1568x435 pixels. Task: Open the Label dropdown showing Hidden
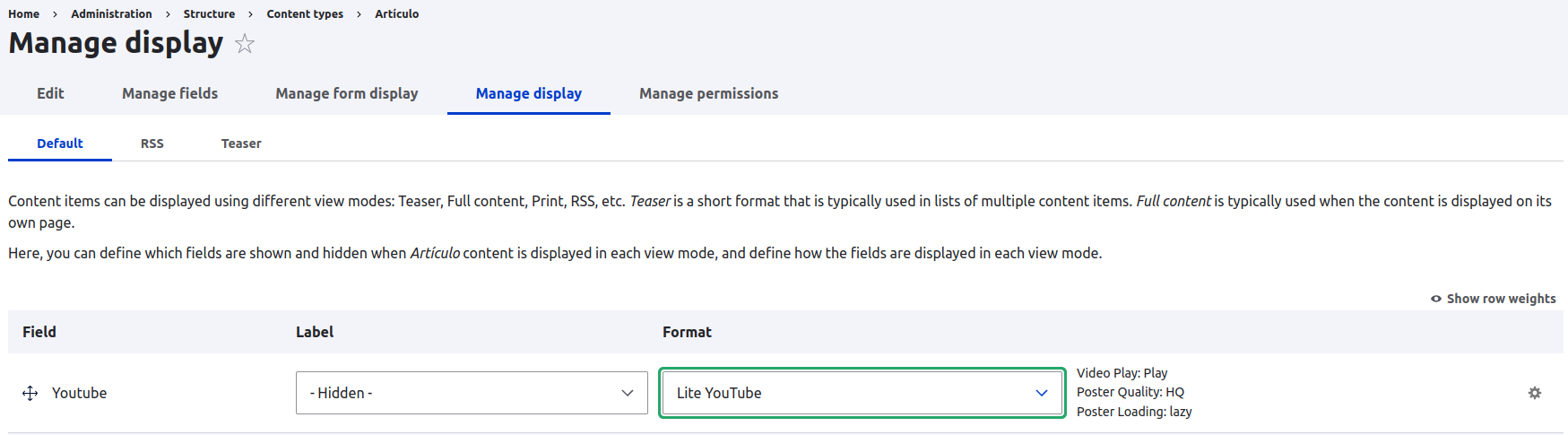472,393
